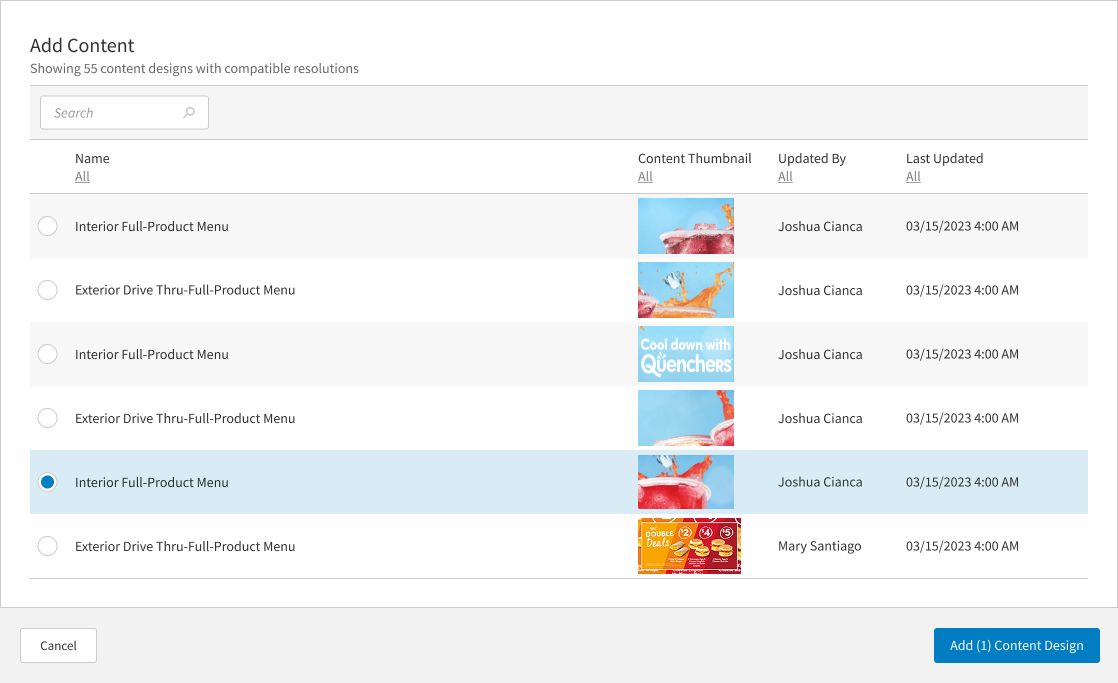Click the Exterior Drive Thru-Full-Product Menu name in the Mary Santiago row
Image resolution: width=1118 pixels, height=683 pixels.
click(x=185, y=546)
